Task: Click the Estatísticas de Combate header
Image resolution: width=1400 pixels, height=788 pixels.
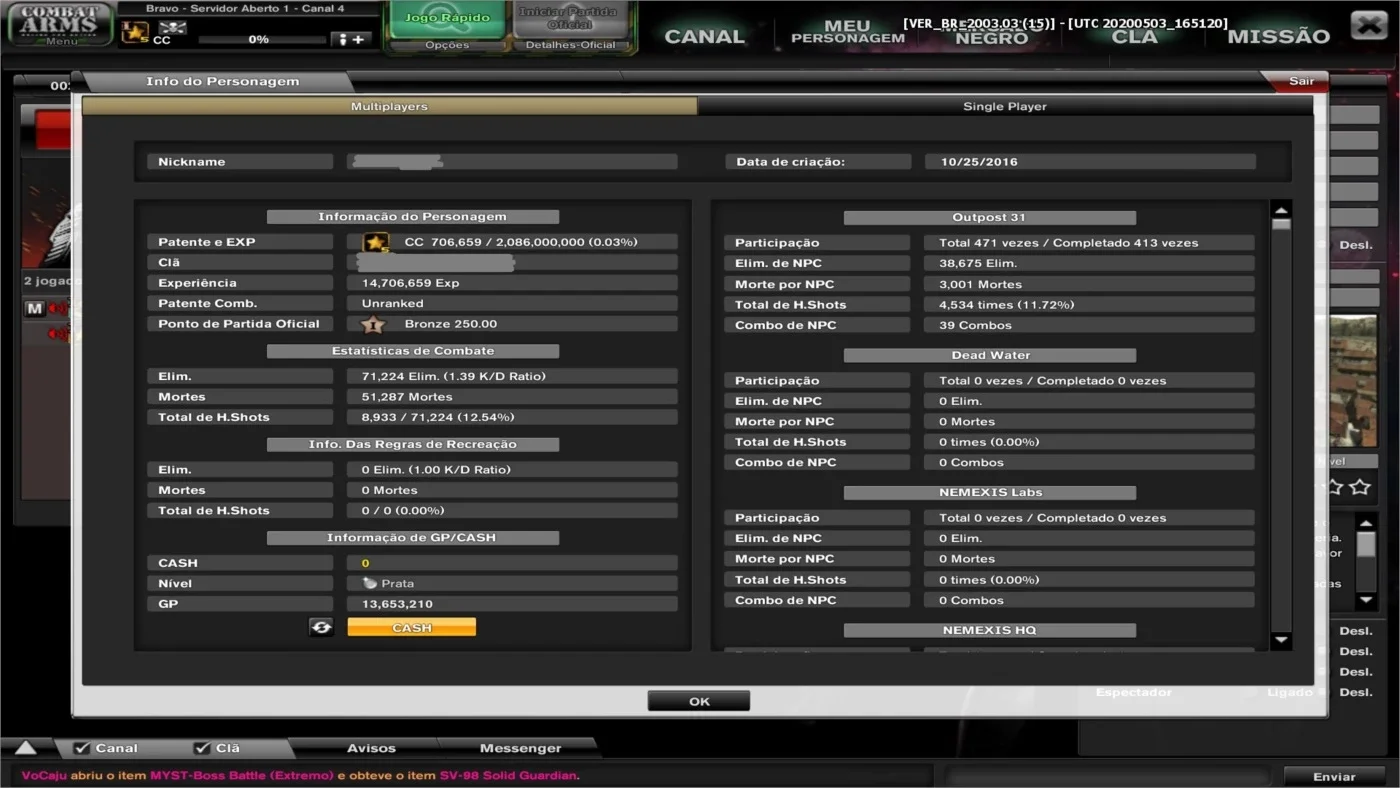Action: click(x=412, y=351)
